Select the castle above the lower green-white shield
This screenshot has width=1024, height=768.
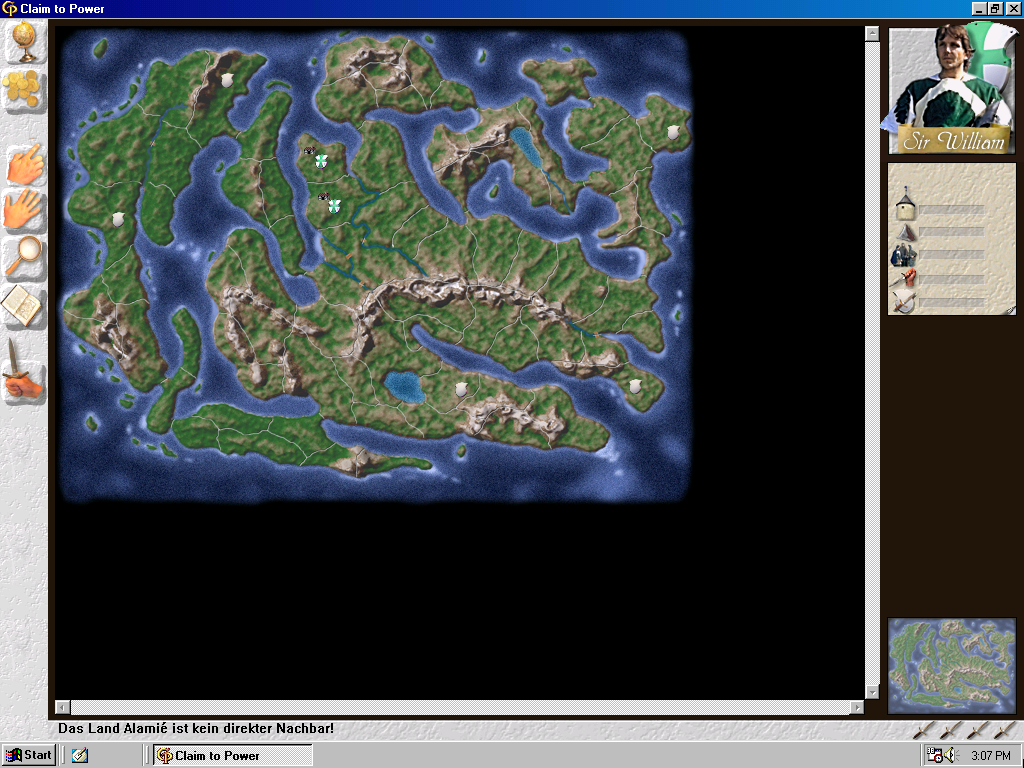pyautogui.click(x=323, y=196)
